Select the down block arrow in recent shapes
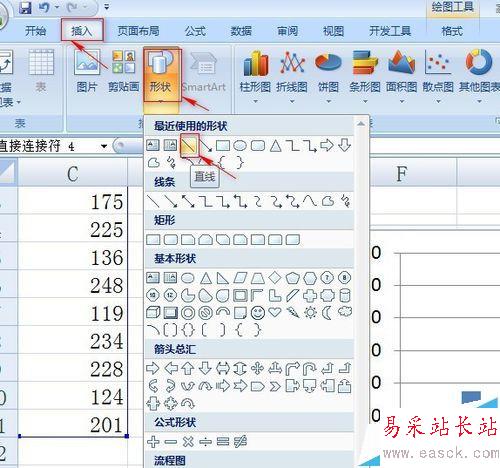Screen dimensions: 500x468 344,146
